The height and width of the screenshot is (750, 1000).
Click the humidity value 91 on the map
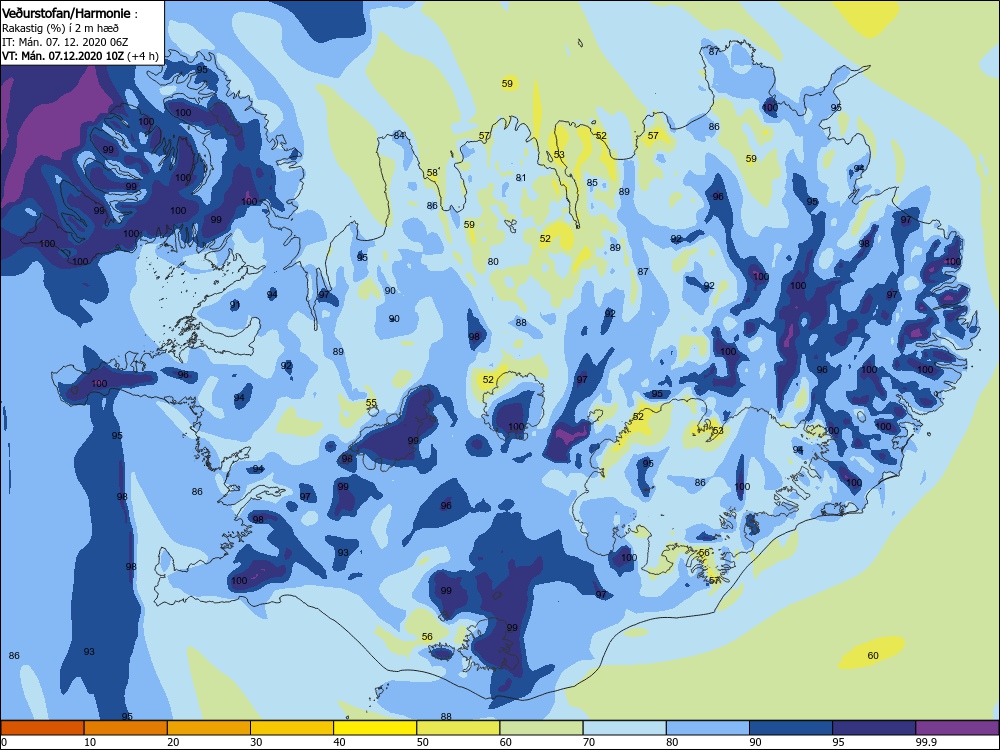tap(235, 305)
